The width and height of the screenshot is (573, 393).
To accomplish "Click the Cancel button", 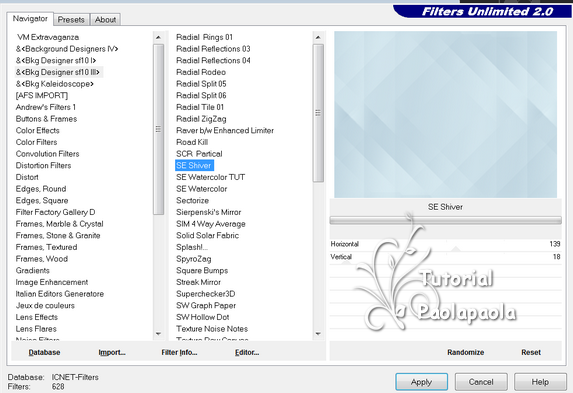I will pos(481,382).
